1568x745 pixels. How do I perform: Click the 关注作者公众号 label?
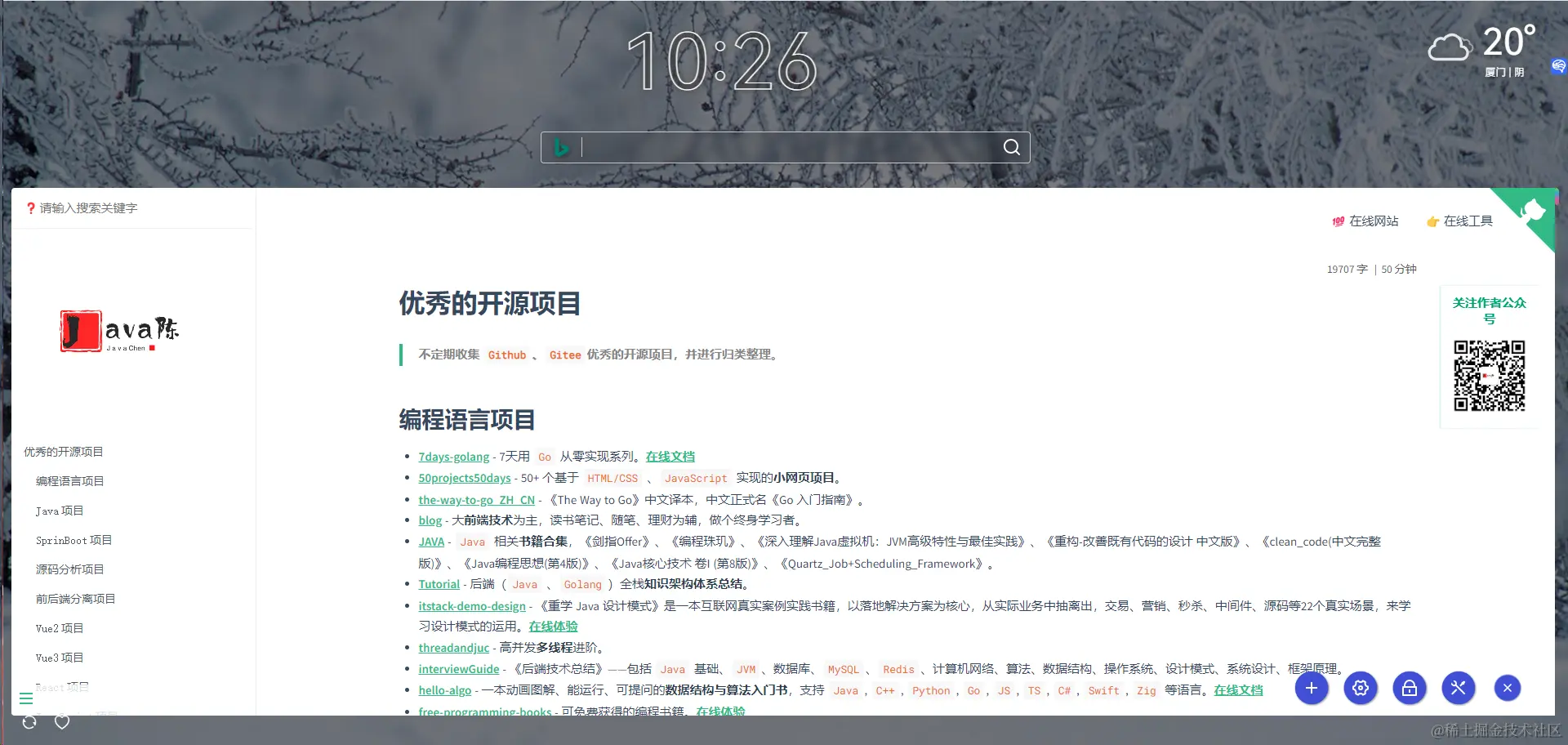[1490, 310]
